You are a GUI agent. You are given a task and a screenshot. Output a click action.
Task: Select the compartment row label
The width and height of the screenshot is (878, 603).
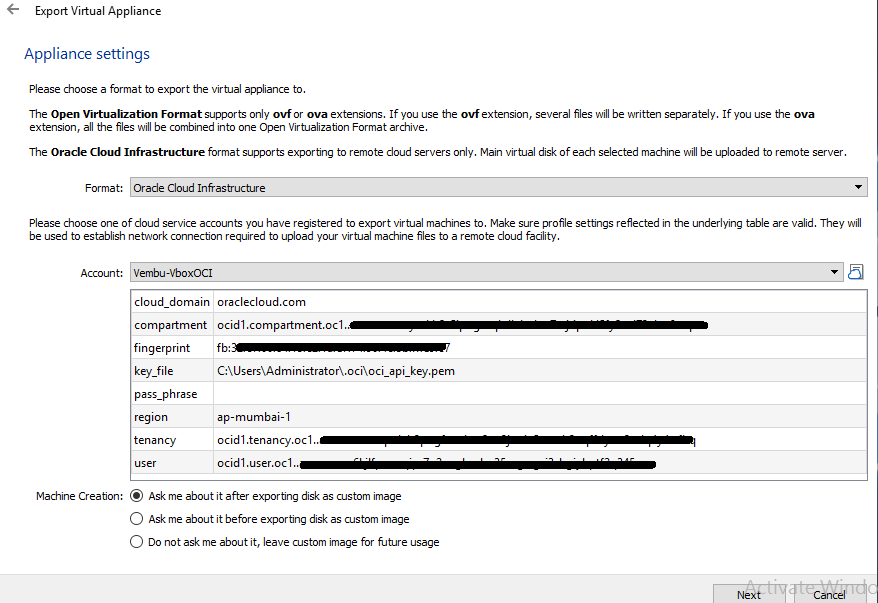click(x=172, y=325)
